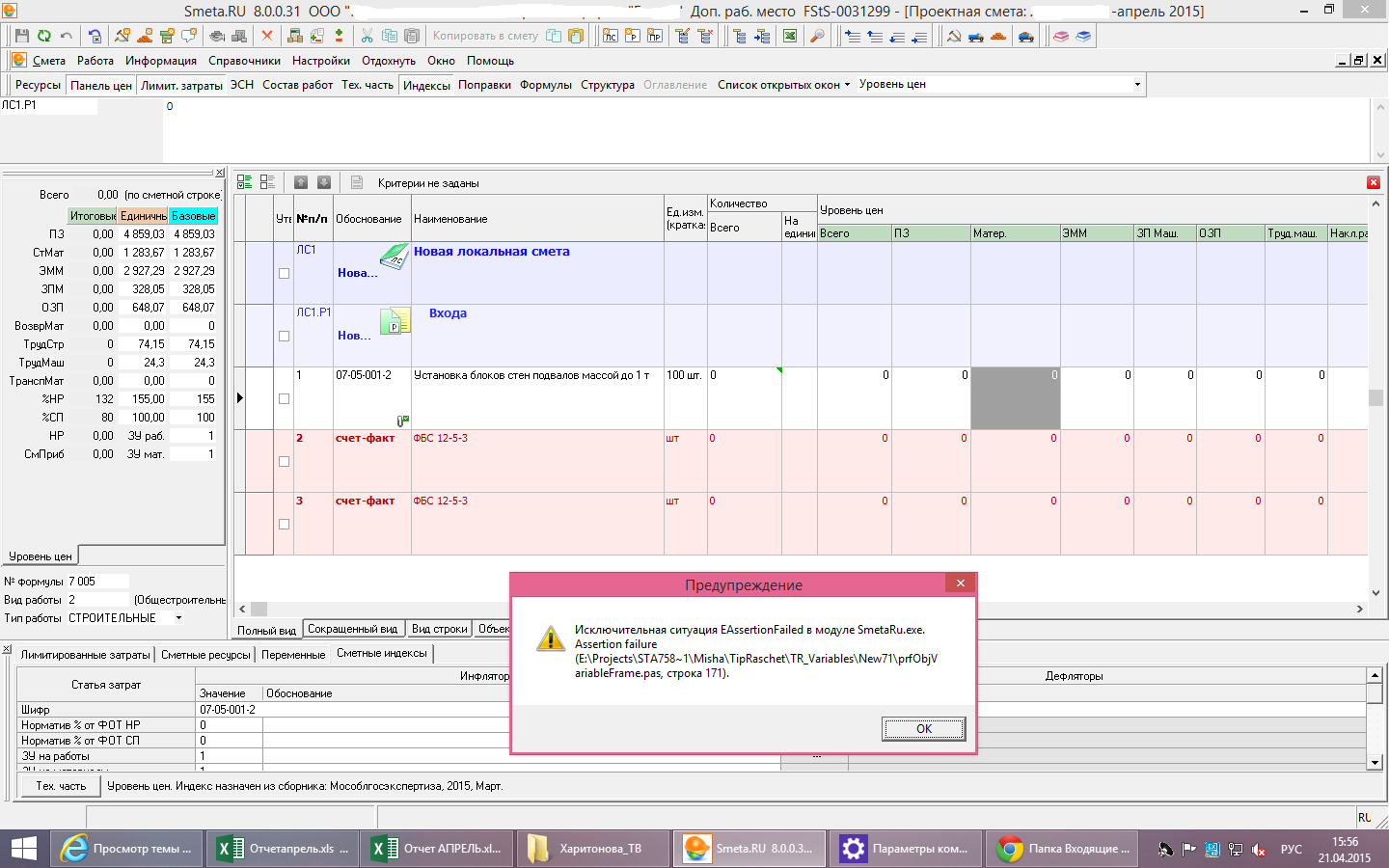This screenshot has height=868, width=1389.
Task: Click the magnifying glass search icon
Action: (817, 36)
